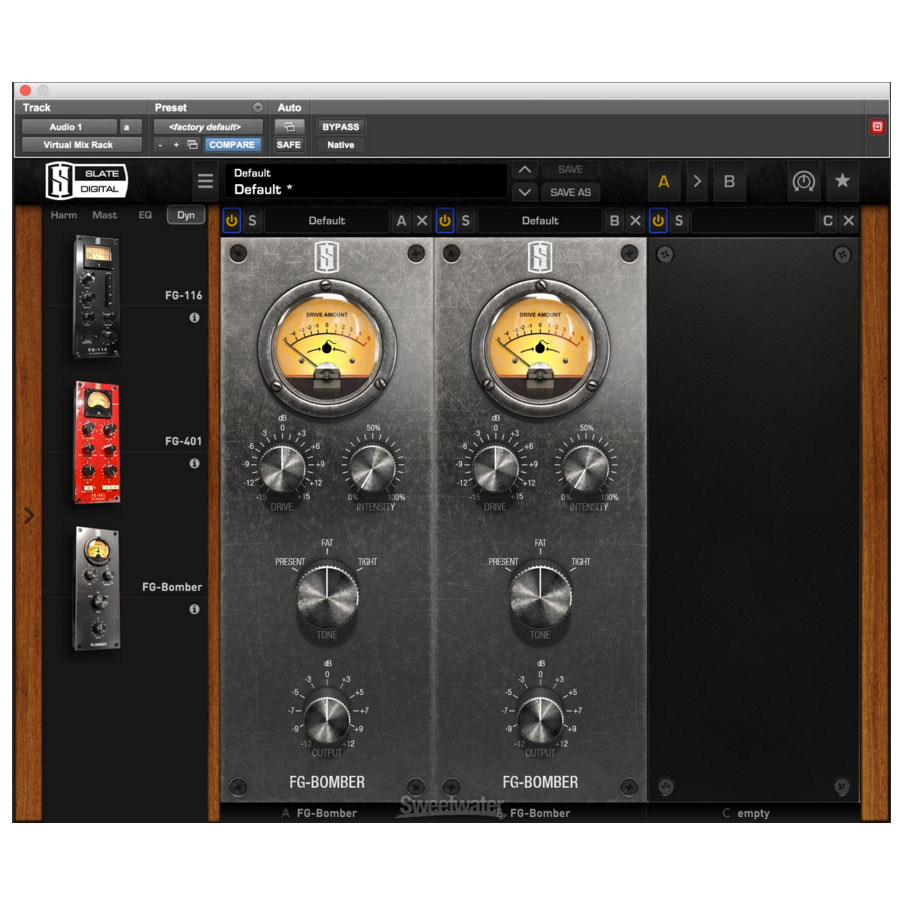Click the slot A TONE knob
The height and width of the screenshot is (900, 900).
point(327,597)
